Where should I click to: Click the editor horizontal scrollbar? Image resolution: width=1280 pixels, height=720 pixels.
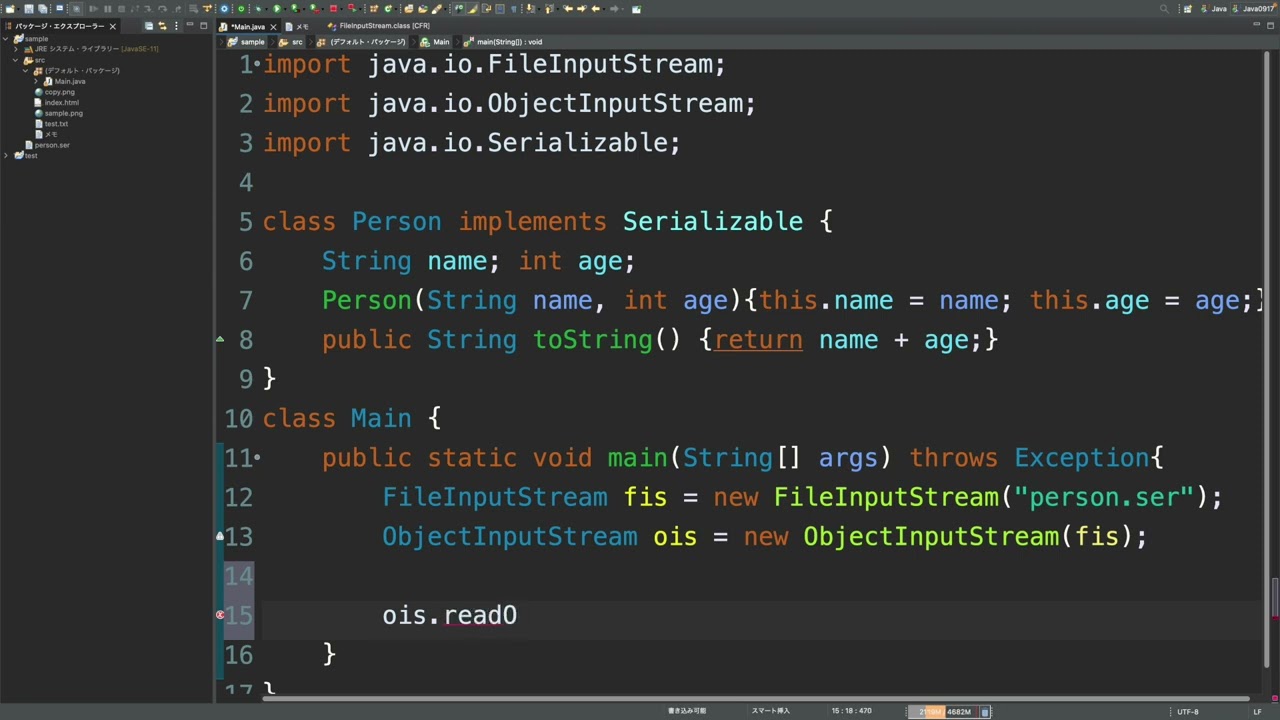[x=755, y=698]
